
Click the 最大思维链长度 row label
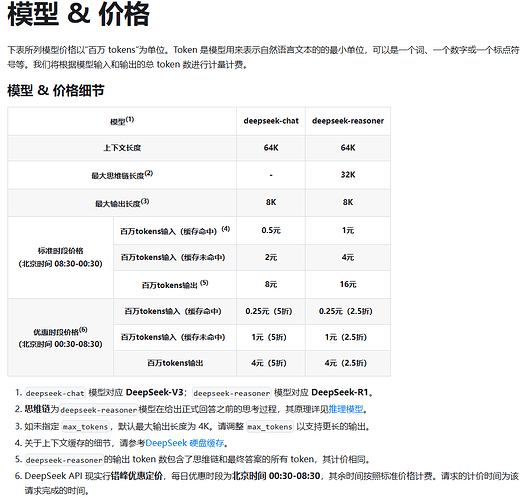pos(122,175)
